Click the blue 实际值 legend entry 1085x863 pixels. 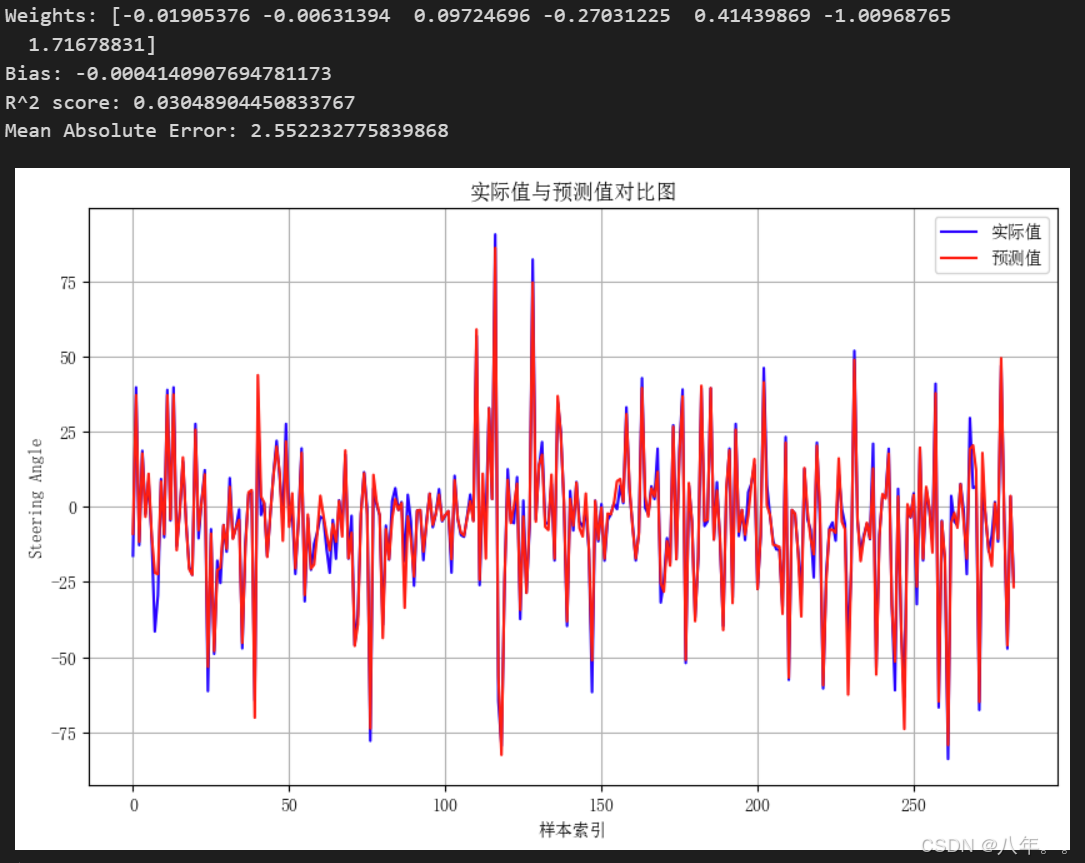990,232
